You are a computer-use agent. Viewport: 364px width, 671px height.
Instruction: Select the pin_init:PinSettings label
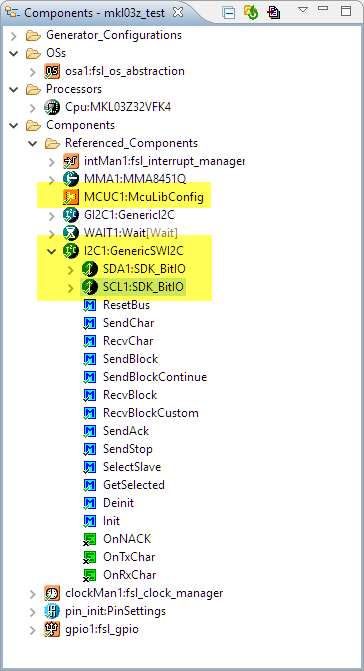click(115, 611)
